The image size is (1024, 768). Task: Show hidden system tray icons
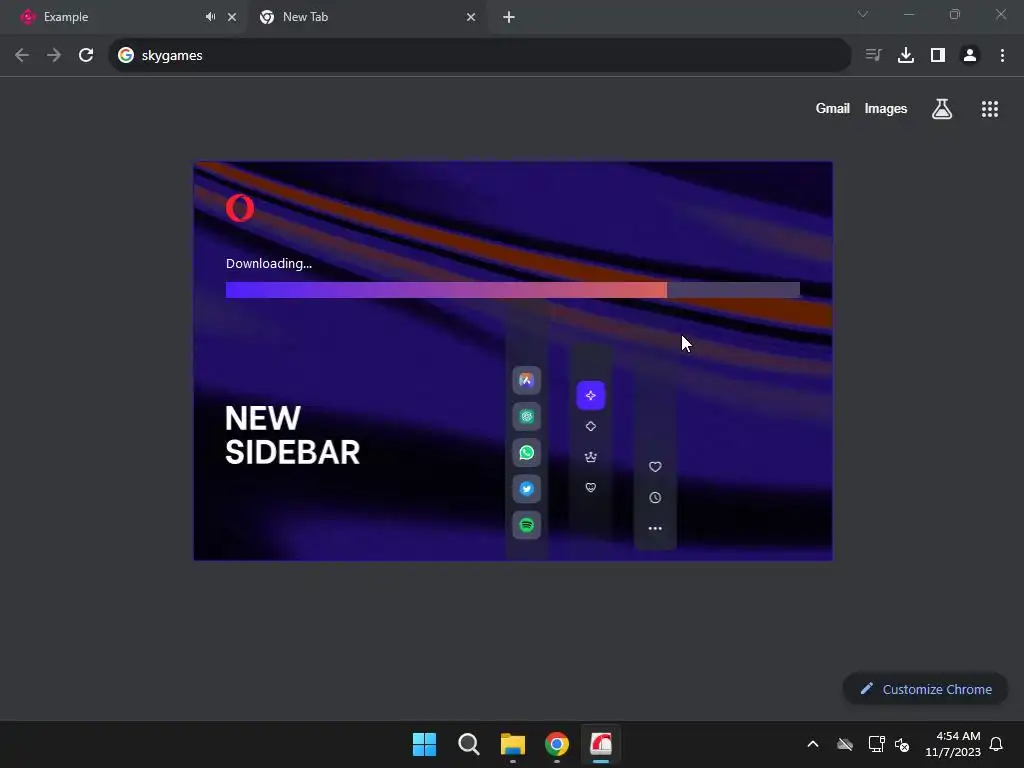click(x=813, y=744)
